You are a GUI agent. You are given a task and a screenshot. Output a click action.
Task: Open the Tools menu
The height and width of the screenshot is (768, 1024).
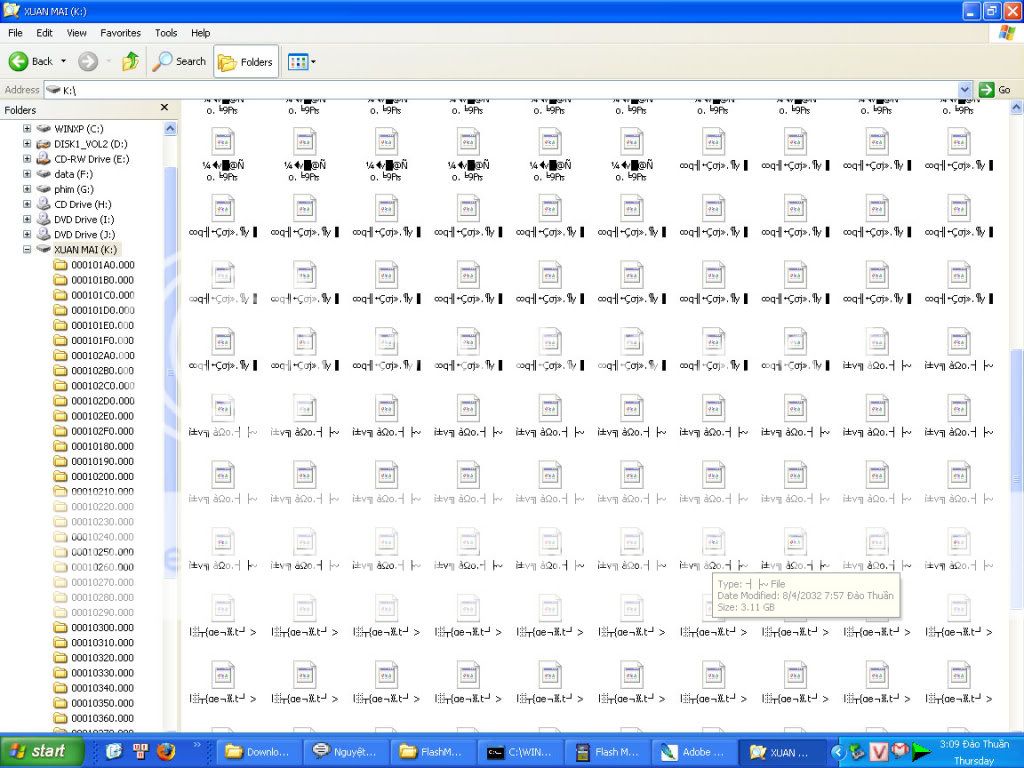point(166,33)
